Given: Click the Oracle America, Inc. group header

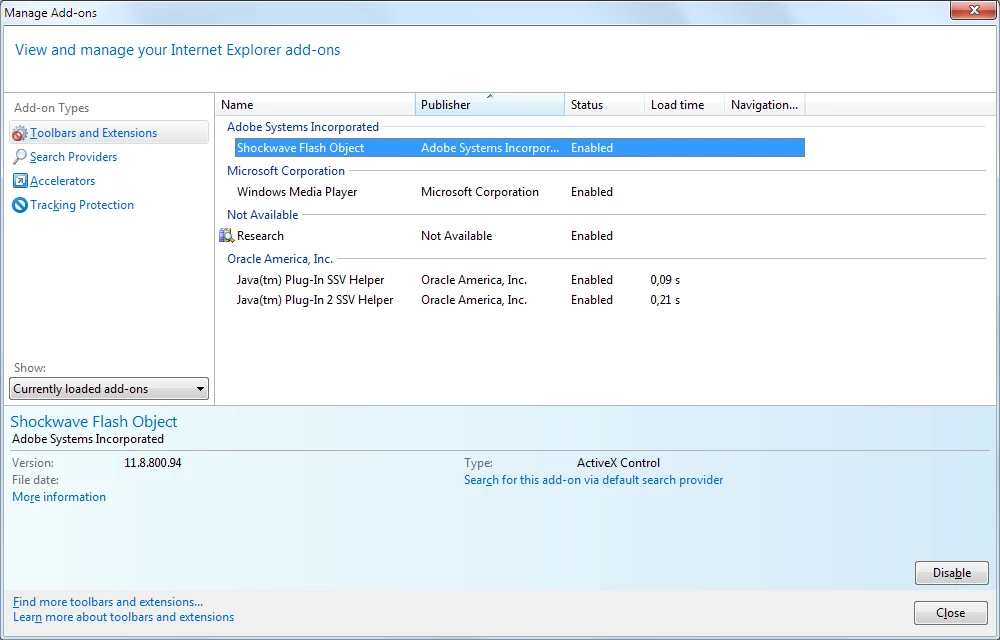Looking at the screenshot, I should tap(280, 259).
